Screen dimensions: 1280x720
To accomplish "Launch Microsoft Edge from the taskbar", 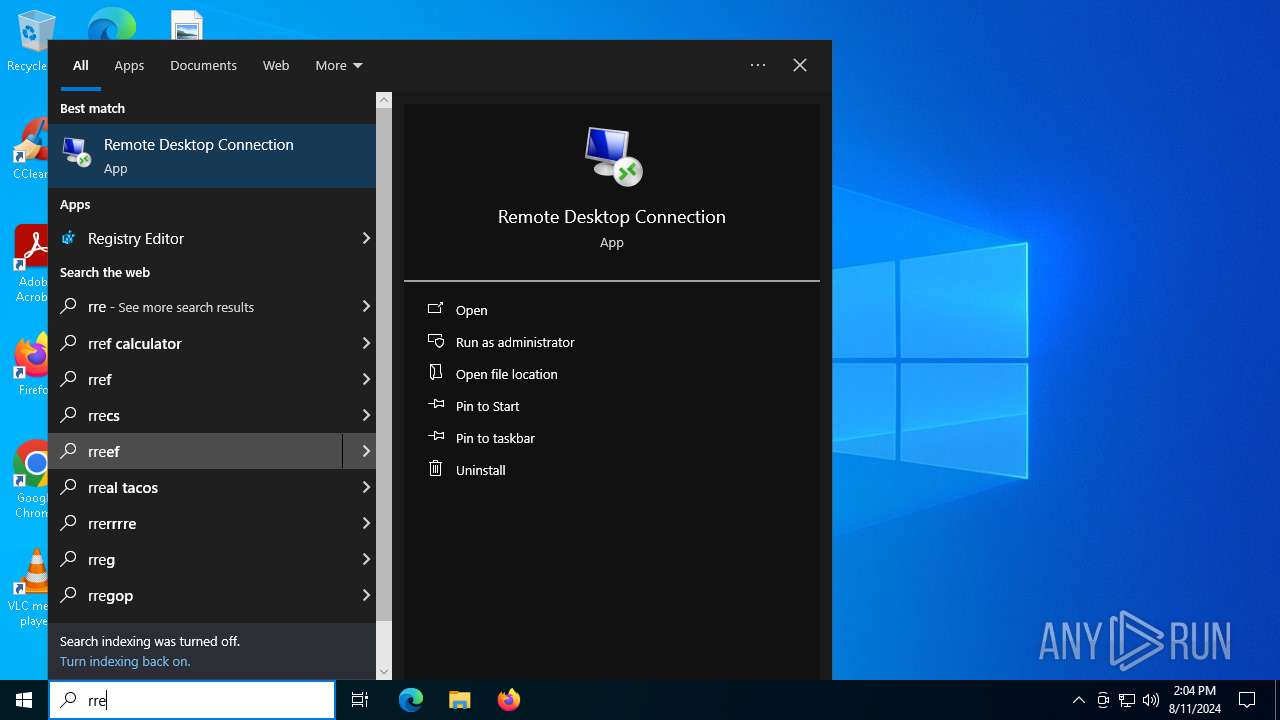I will pos(411,700).
